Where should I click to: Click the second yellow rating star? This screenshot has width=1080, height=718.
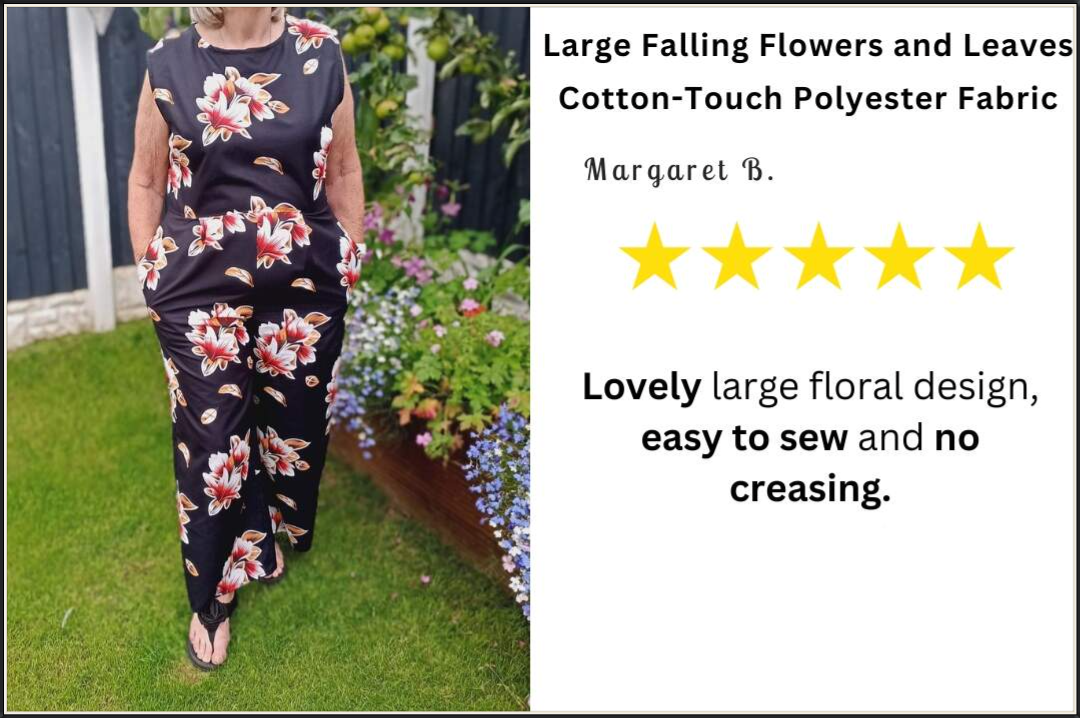[x=736, y=256]
